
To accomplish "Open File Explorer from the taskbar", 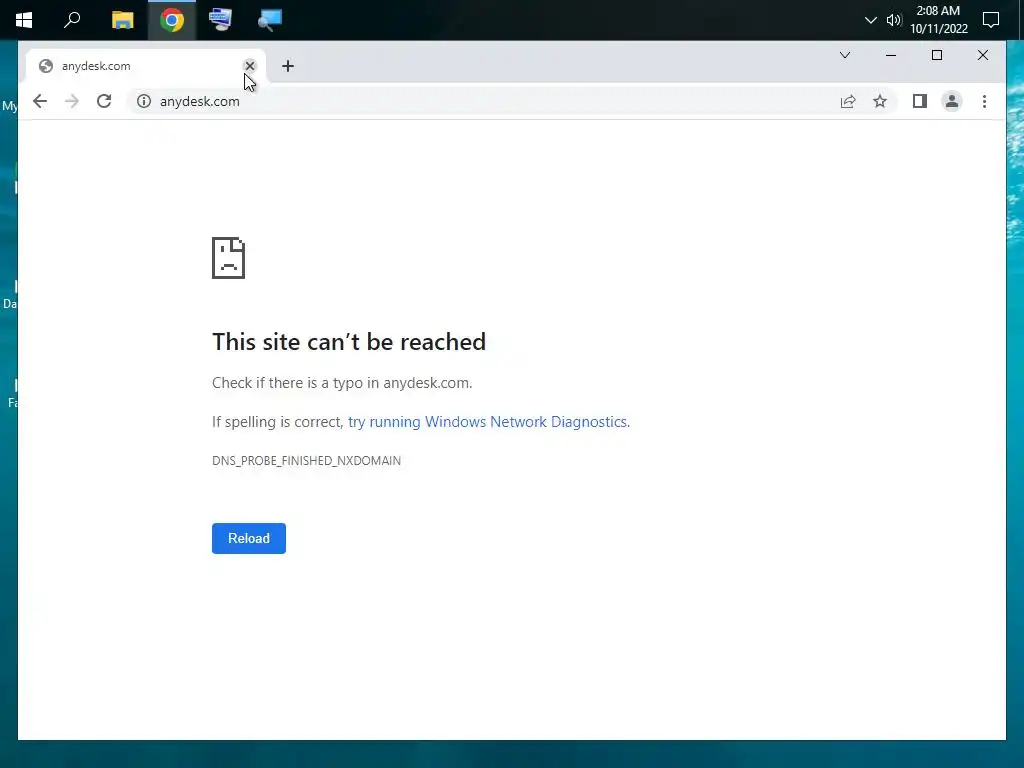I will tap(122, 20).
